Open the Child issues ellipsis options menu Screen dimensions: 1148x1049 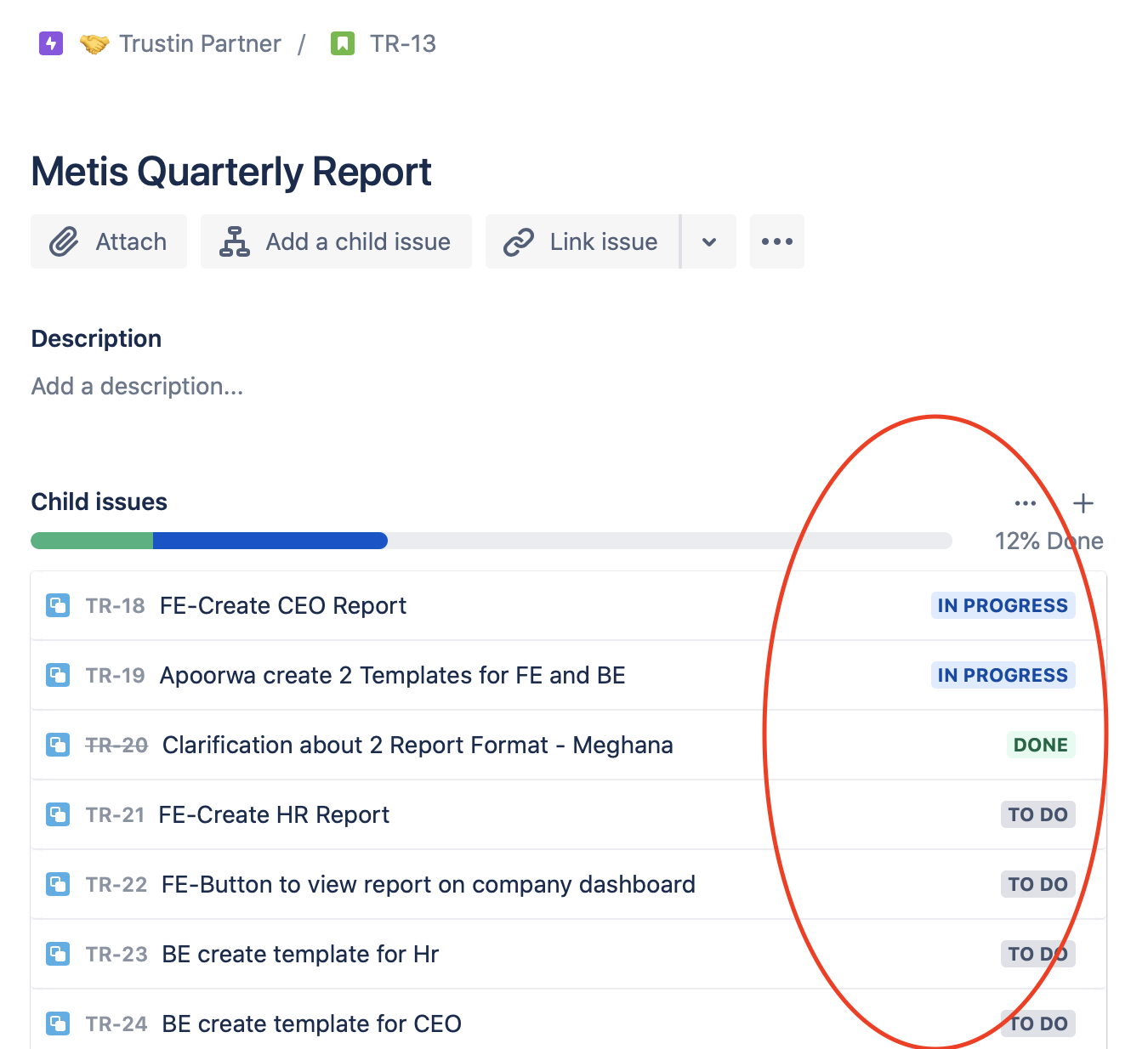pos(1026,503)
